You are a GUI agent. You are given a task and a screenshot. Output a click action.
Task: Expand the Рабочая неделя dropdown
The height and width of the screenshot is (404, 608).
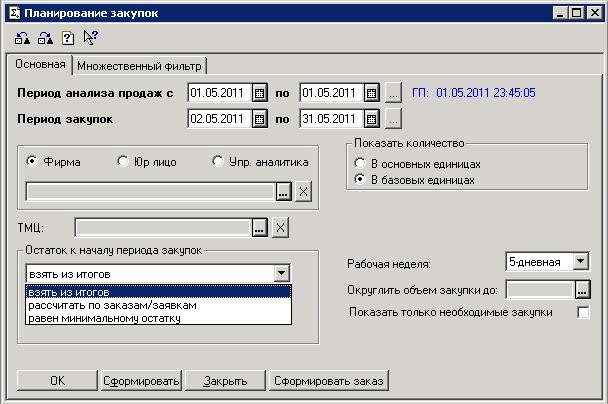[581, 262]
